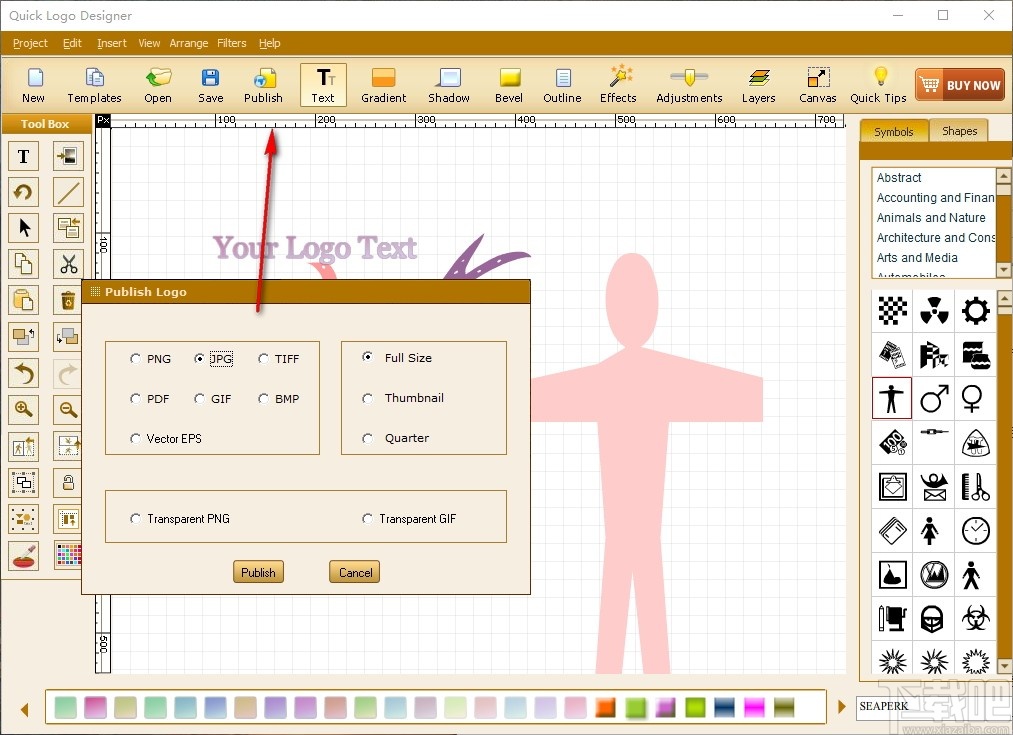
Task: Open the Gradient toolbar option
Action: 384,85
